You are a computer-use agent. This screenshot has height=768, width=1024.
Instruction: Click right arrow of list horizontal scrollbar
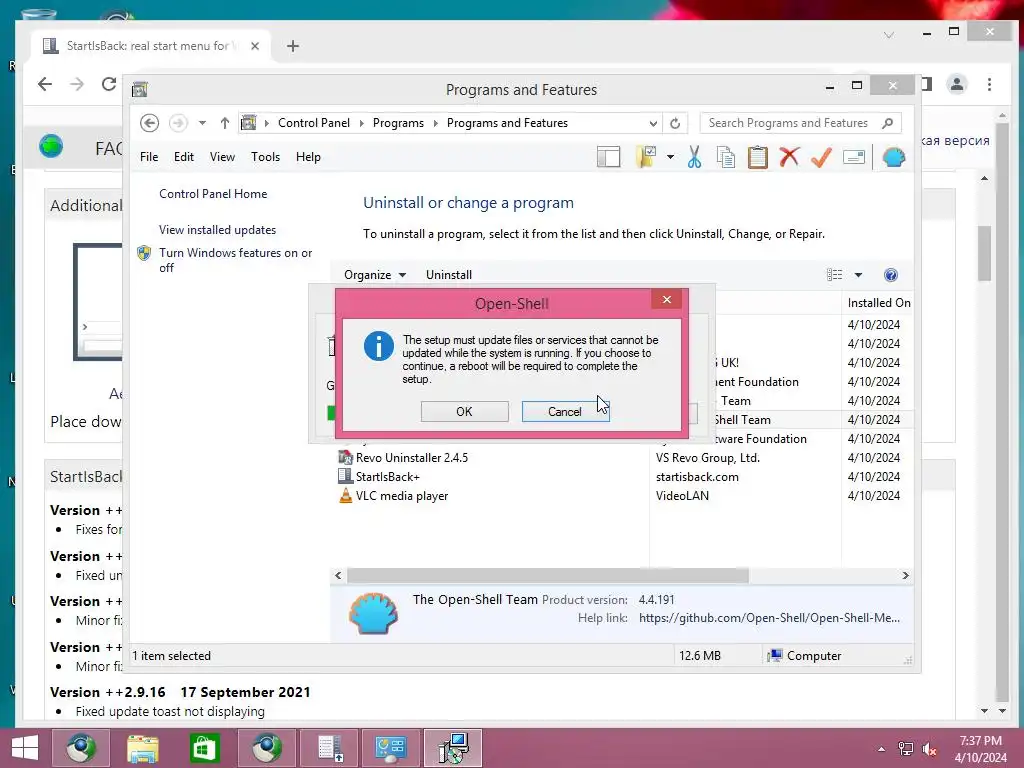[x=905, y=575]
